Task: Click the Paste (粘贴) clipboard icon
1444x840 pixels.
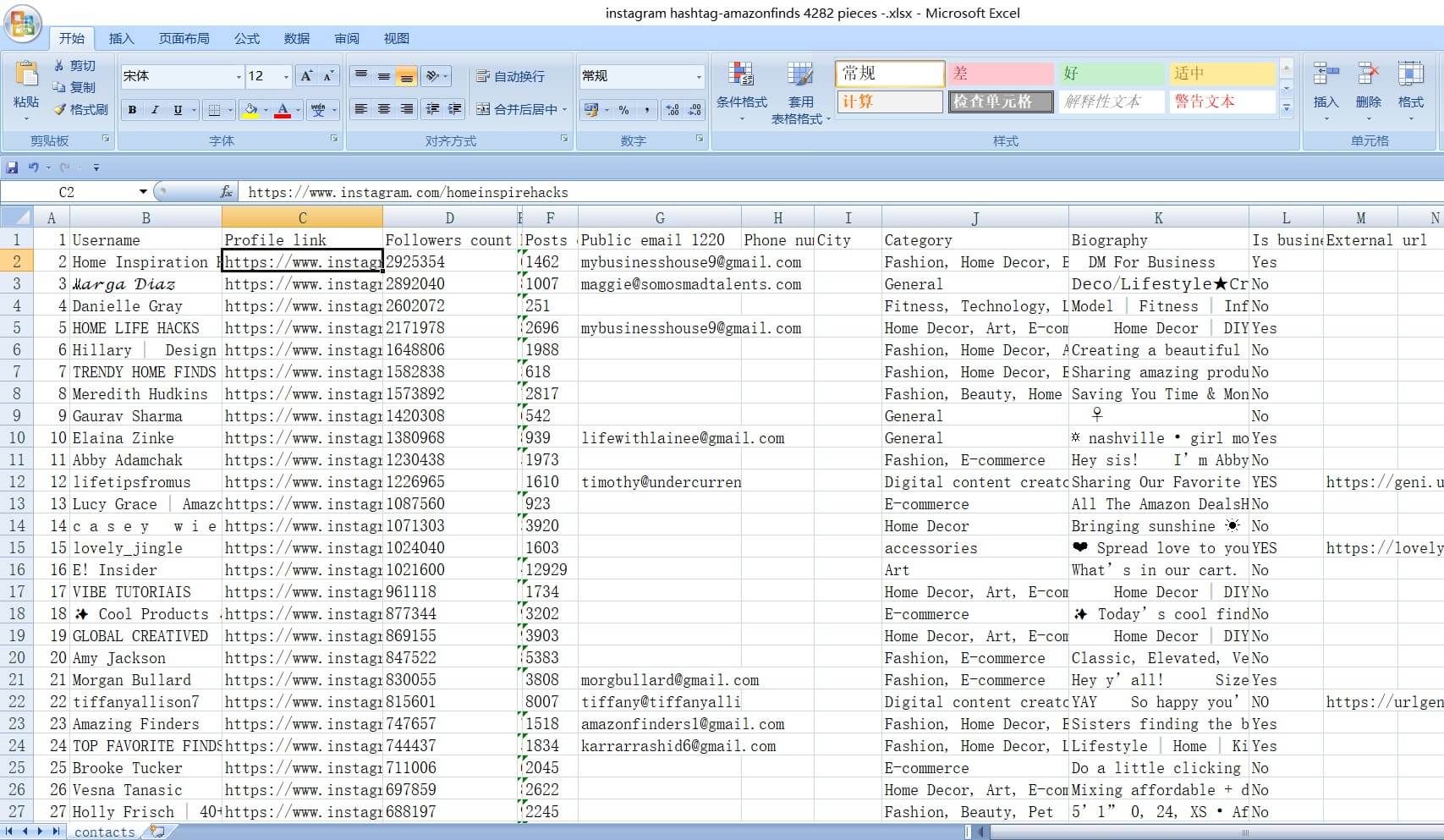Action: pos(26,74)
